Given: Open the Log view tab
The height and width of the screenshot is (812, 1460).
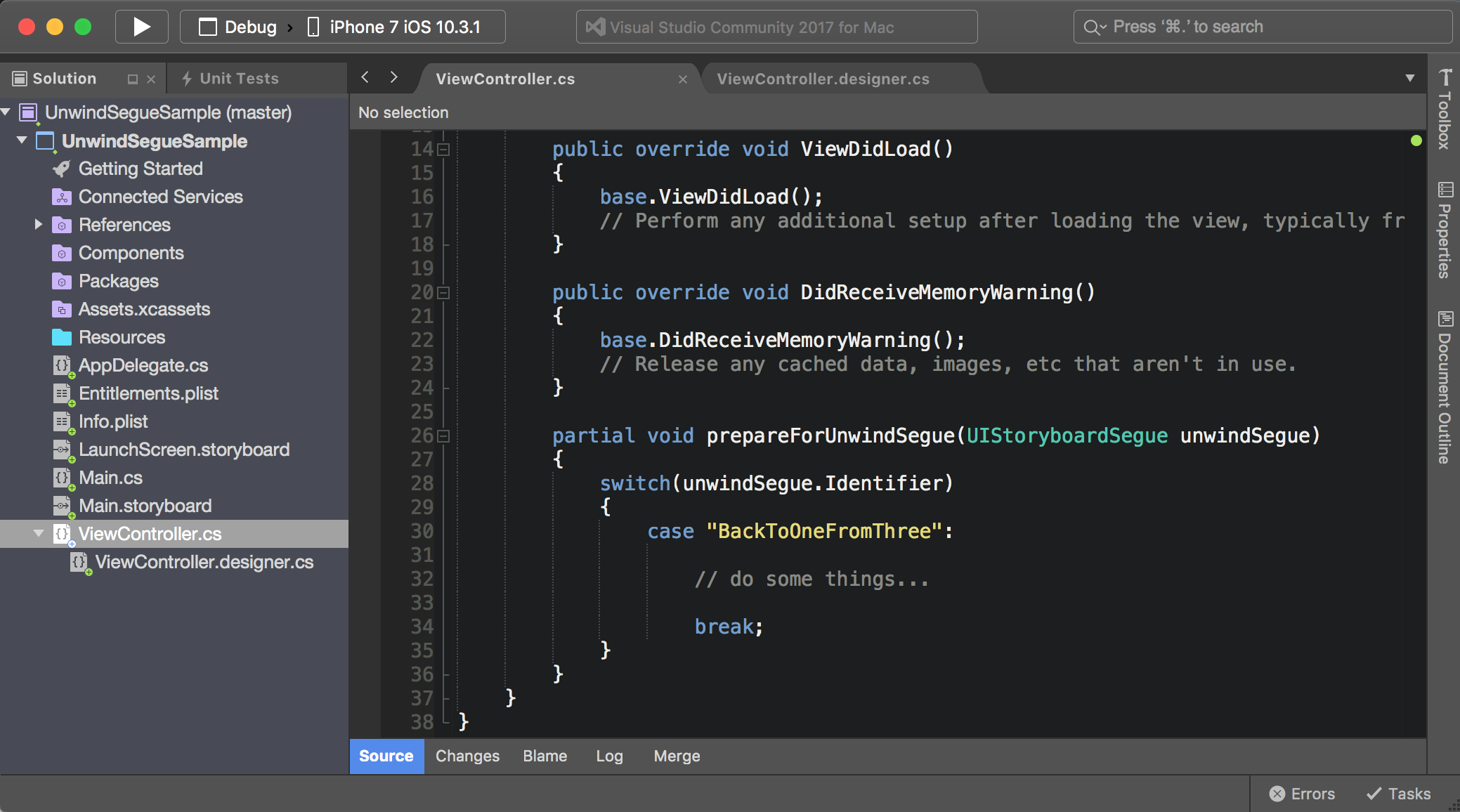Looking at the screenshot, I should click(x=610, y=756).
